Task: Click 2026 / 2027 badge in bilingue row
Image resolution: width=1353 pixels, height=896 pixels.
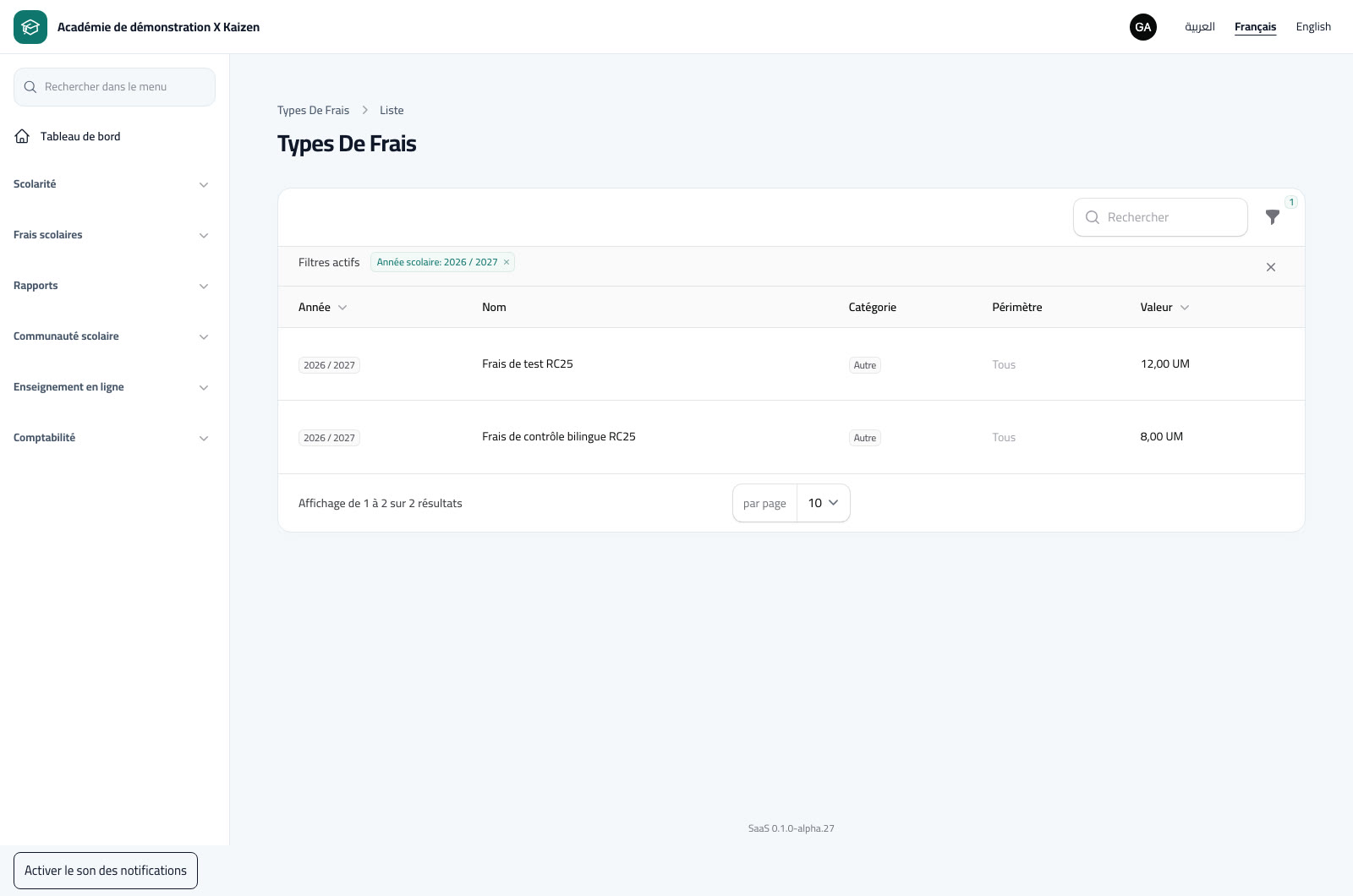Action: coord(329,438)
